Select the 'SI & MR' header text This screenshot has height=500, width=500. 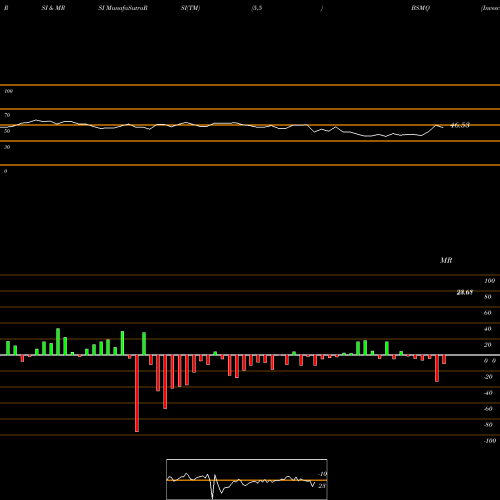[53, 8]
